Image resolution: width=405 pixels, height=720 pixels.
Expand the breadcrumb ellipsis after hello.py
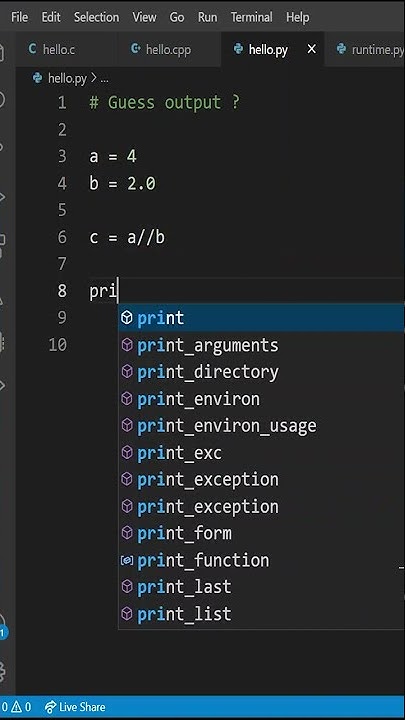pos(104,79)
